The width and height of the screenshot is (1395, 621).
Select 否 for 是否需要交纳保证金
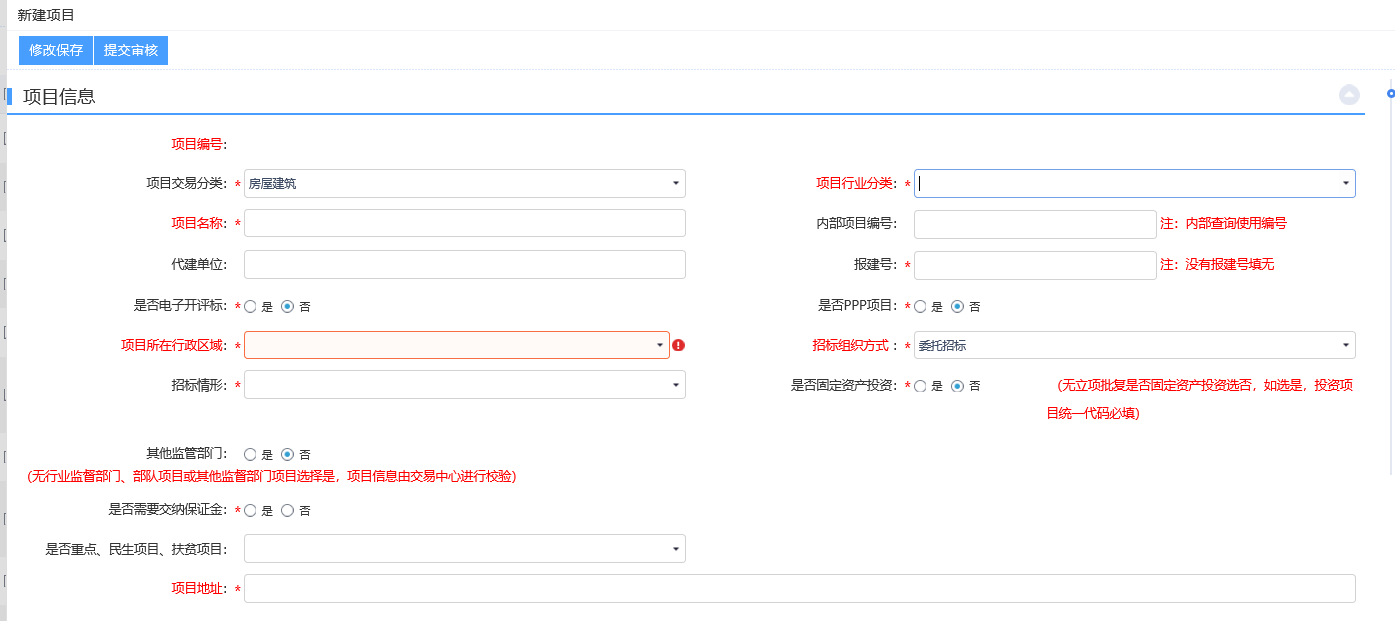tap(288, 511)
